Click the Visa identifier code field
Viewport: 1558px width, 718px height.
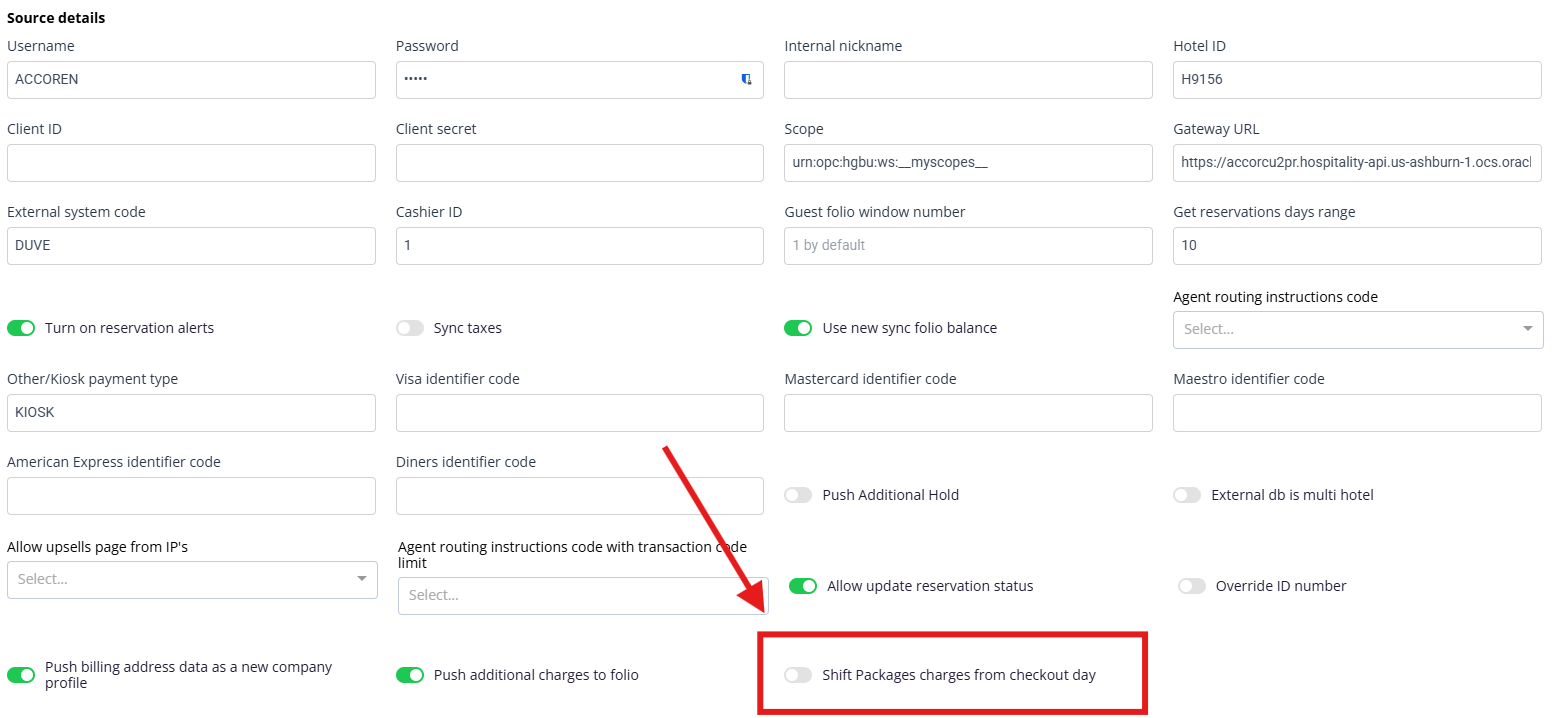pos(579,412)
